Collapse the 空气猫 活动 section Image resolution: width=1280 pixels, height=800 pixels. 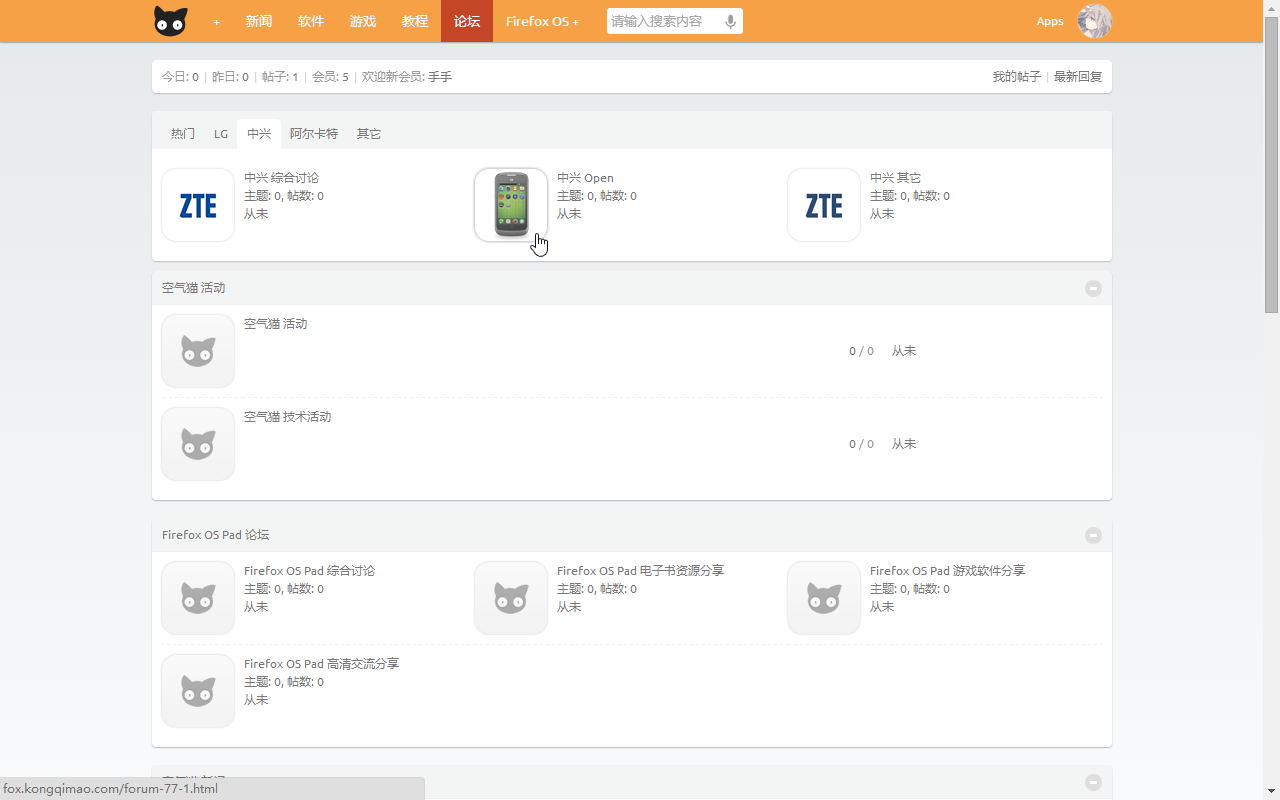click(1093, 288)
